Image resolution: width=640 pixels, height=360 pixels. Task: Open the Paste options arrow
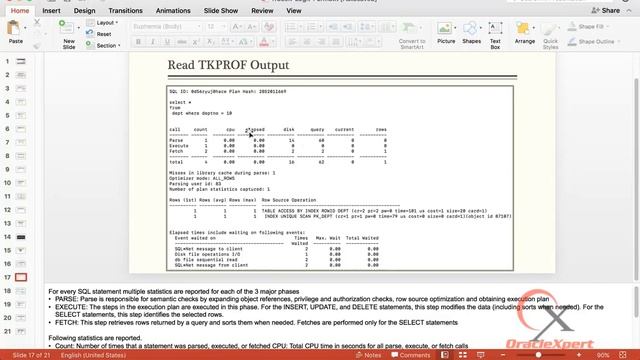click(x=25, y=28)
